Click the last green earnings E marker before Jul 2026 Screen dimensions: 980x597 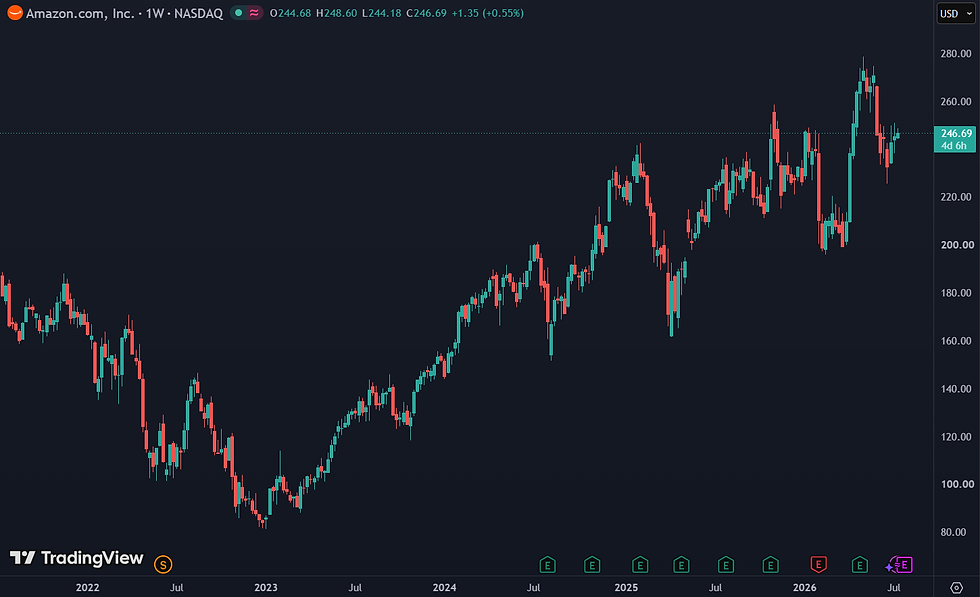(859, 565)
